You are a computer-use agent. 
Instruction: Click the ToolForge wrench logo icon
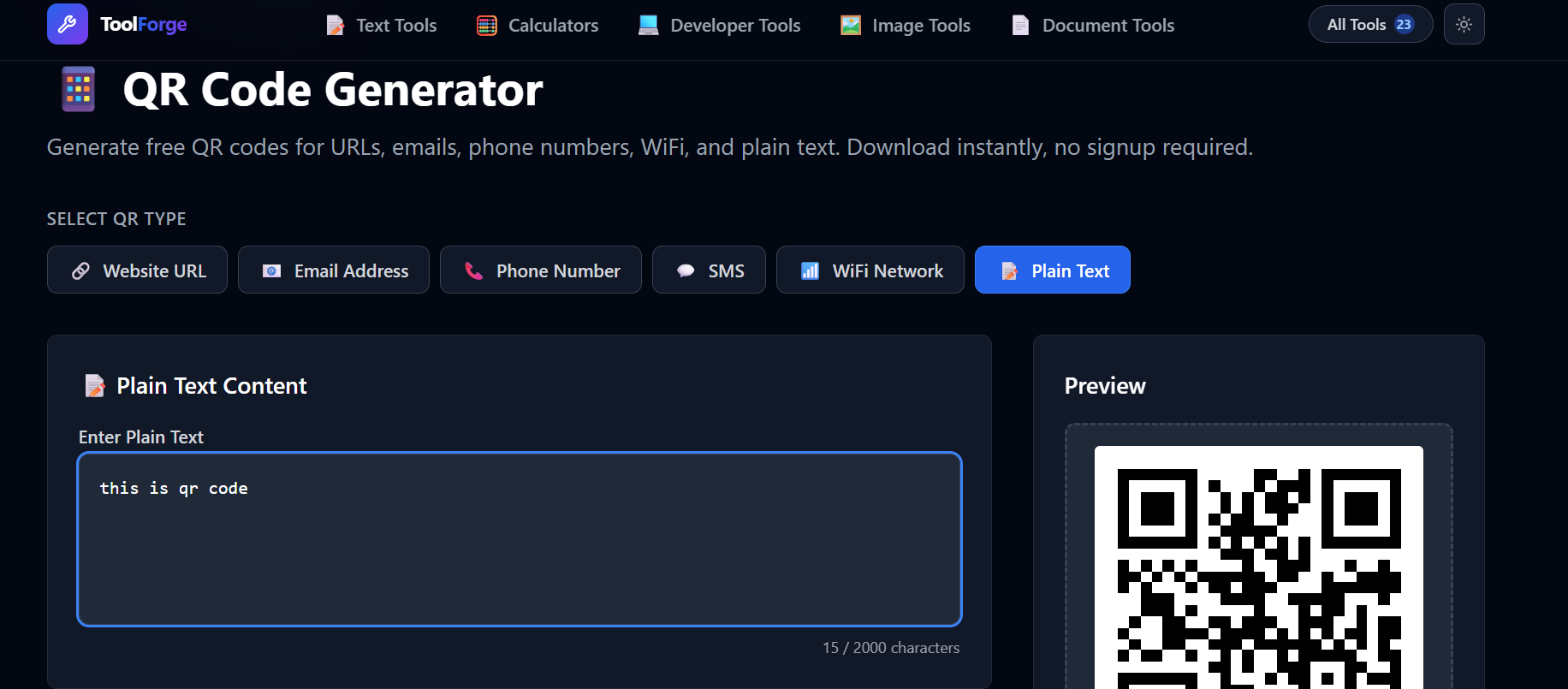[x=68, y=24]
